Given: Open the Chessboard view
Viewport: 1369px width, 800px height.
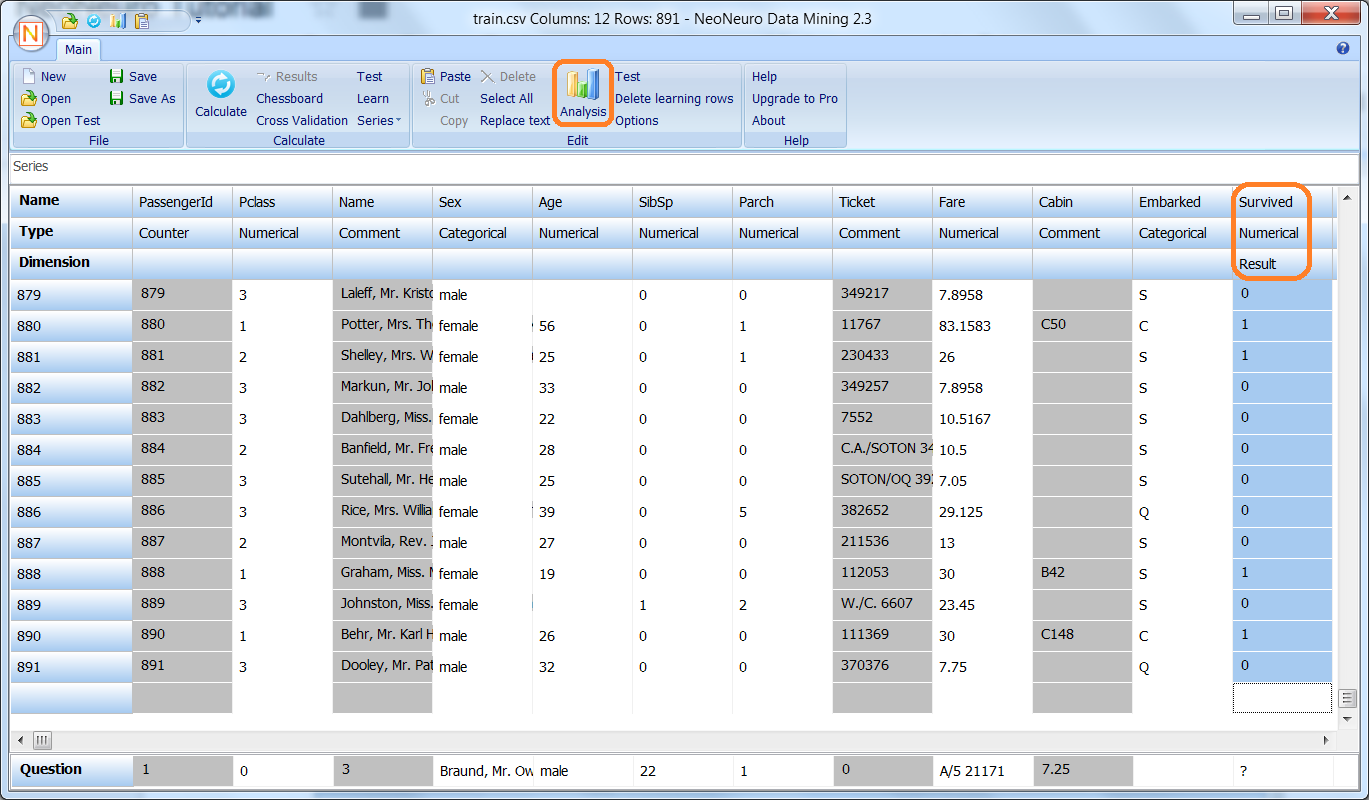Looking at the screenshot, I should click(289, 98).
